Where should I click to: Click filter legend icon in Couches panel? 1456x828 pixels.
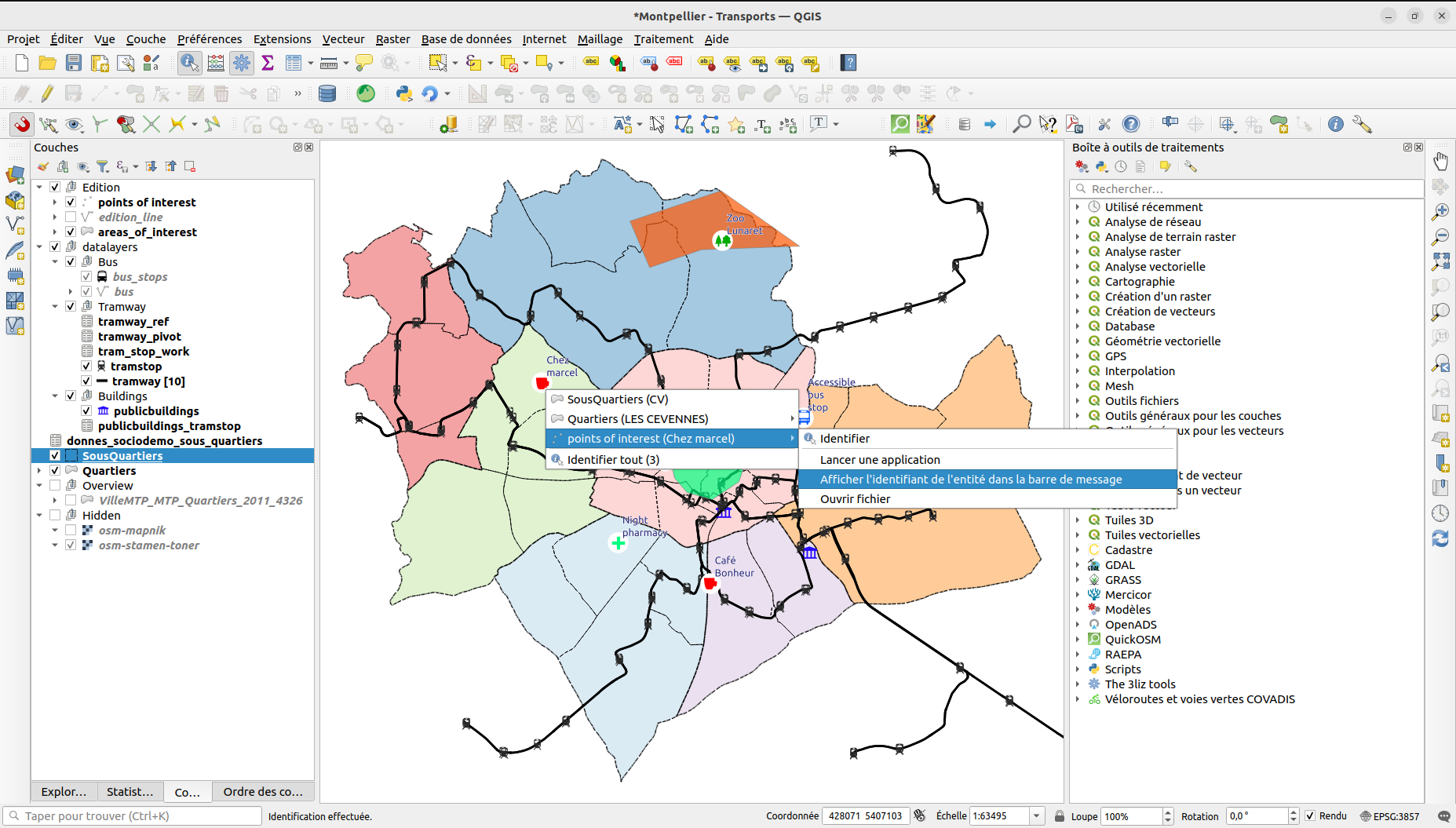point(102,166)
